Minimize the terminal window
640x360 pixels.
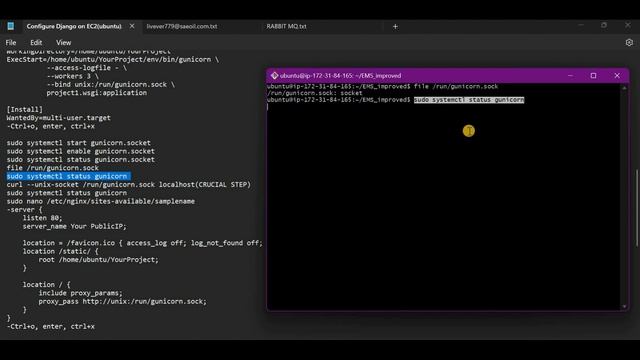570,76
